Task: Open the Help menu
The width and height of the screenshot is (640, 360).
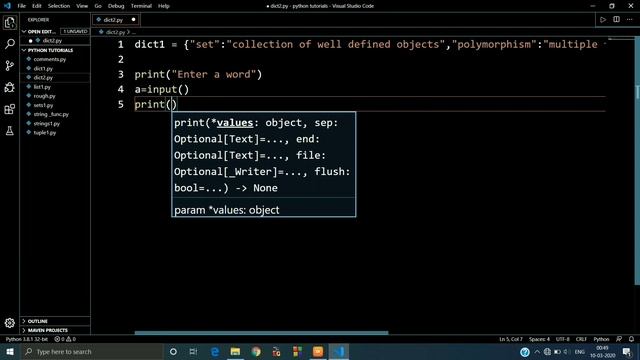Action: [x=164, y=6]
